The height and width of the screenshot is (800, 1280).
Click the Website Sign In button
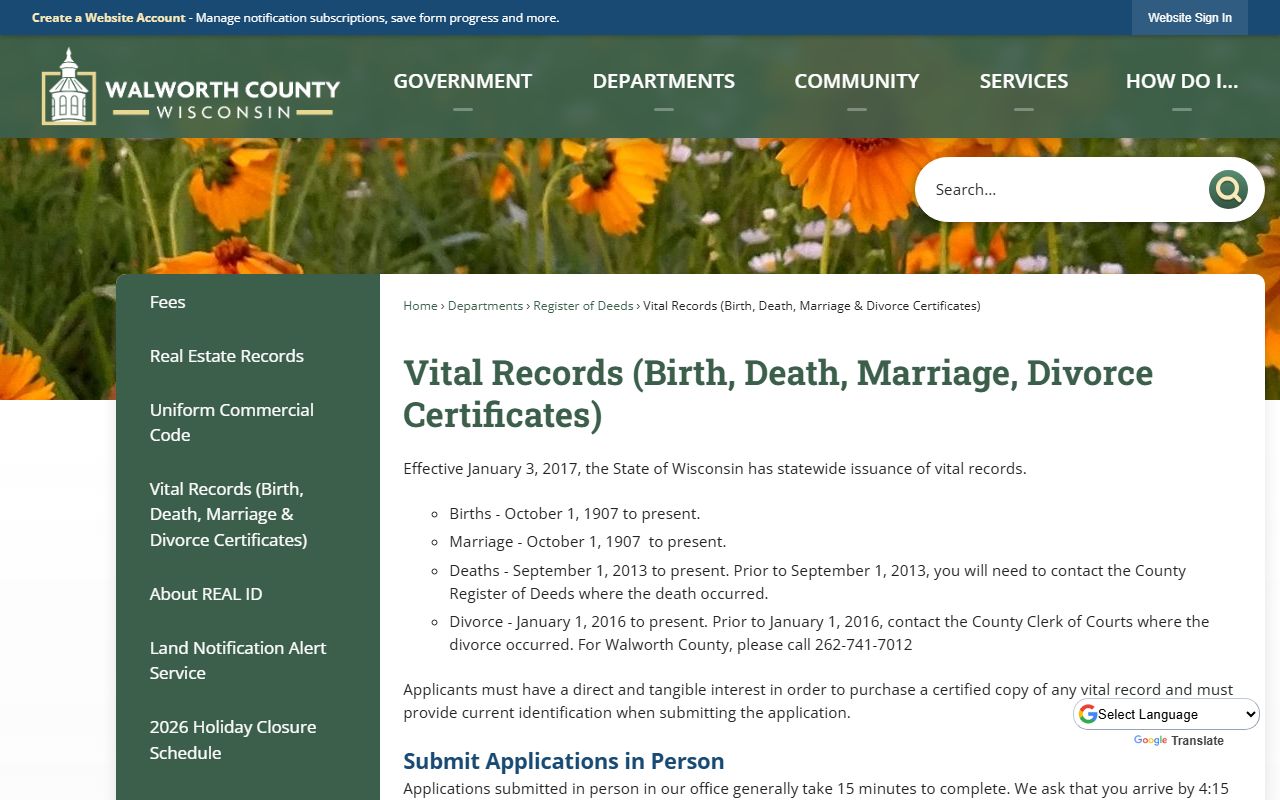(x=1189, y=18)
